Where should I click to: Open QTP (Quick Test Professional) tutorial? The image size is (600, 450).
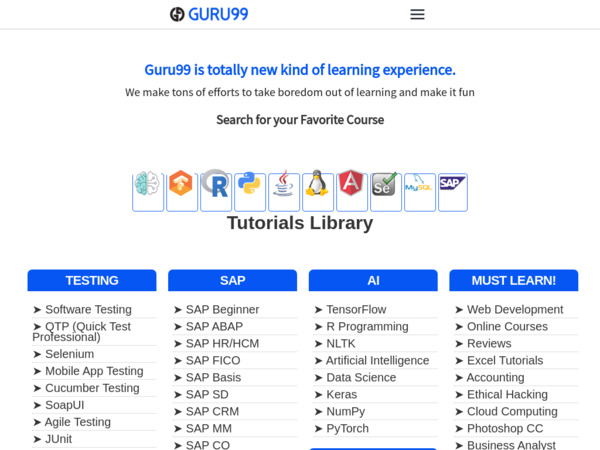coord(82,332)
